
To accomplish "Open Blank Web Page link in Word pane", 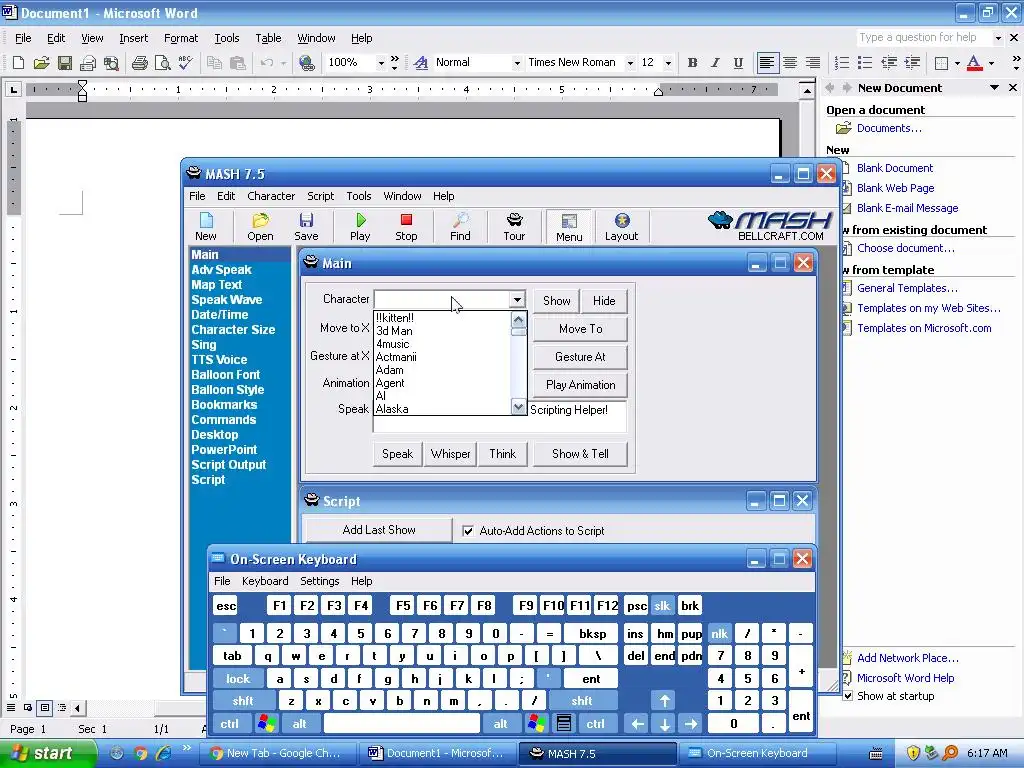I will pos(895,188).
